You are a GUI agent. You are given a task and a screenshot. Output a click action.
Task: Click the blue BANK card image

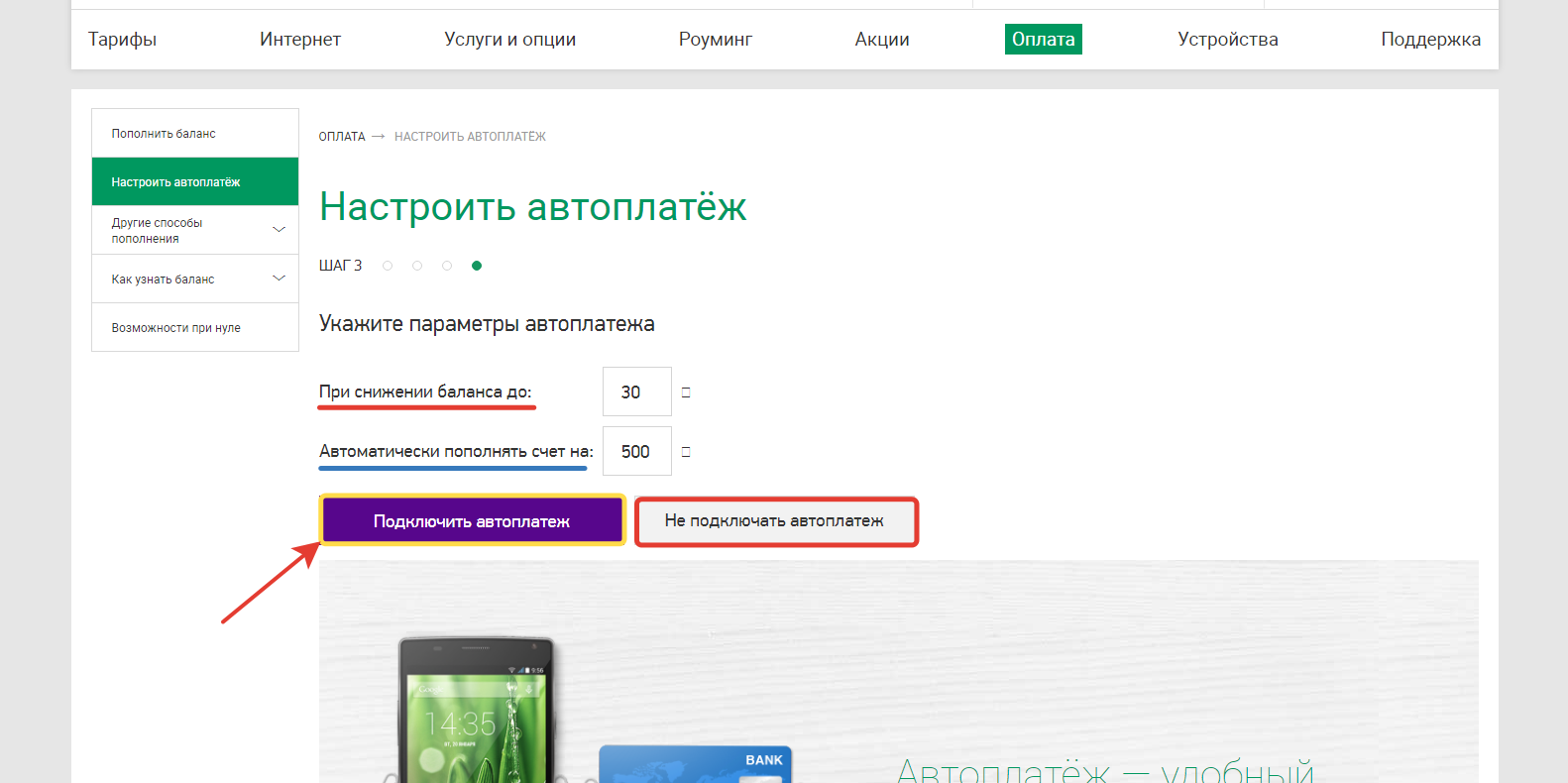[695, 764]
